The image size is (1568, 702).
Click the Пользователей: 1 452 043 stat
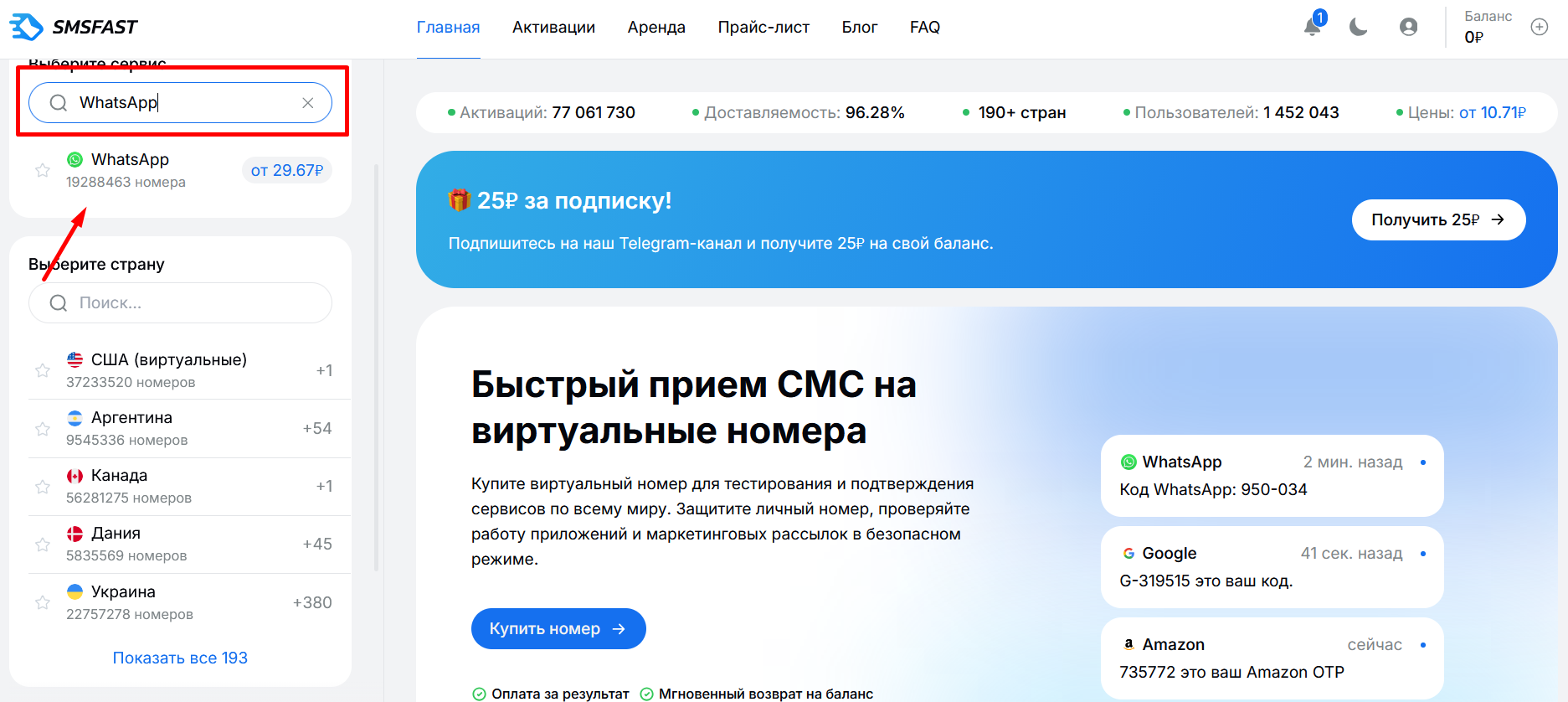point(1231,112)
